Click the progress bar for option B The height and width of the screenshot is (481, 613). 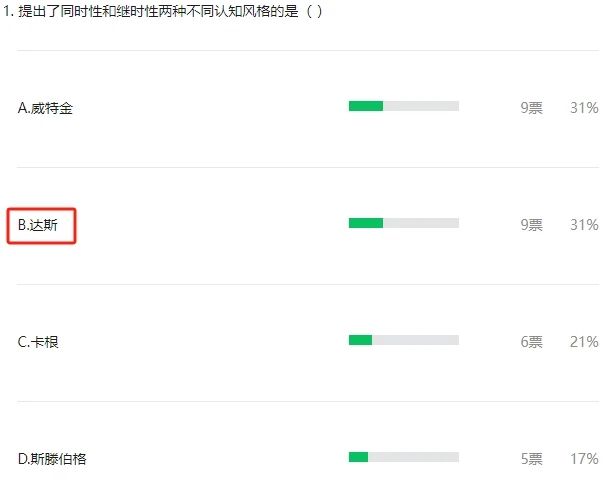(x=404, y=223)
